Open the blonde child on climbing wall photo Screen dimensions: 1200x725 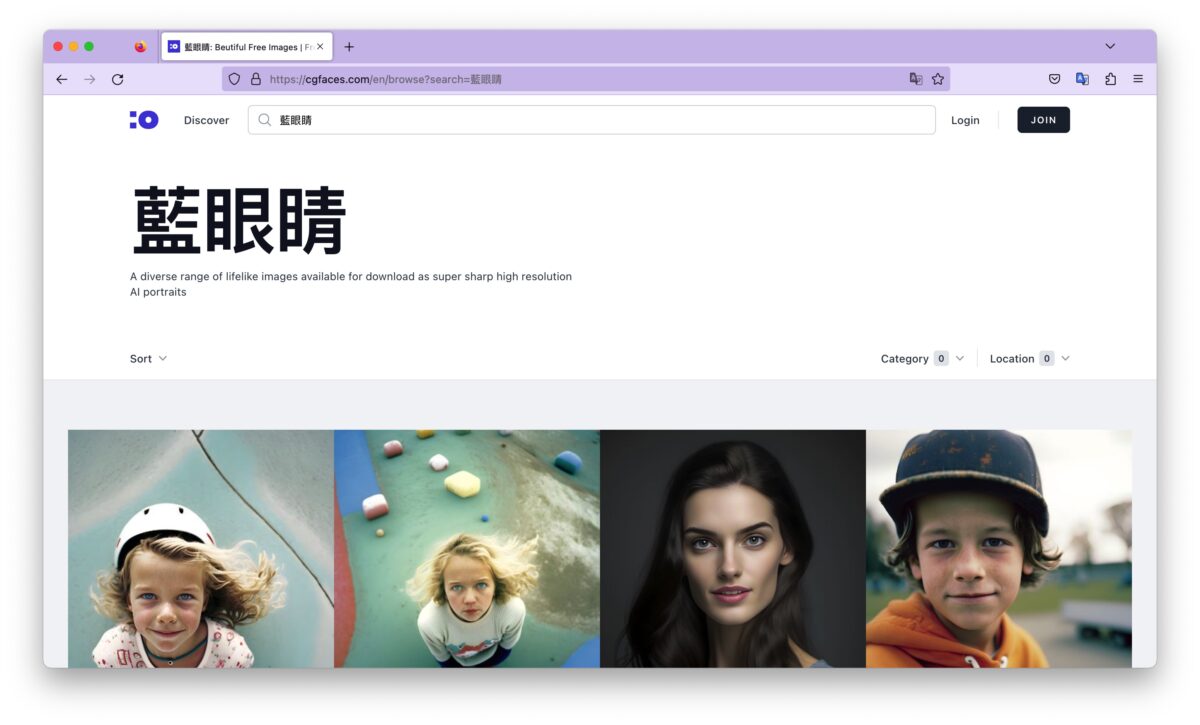point(467,549)
